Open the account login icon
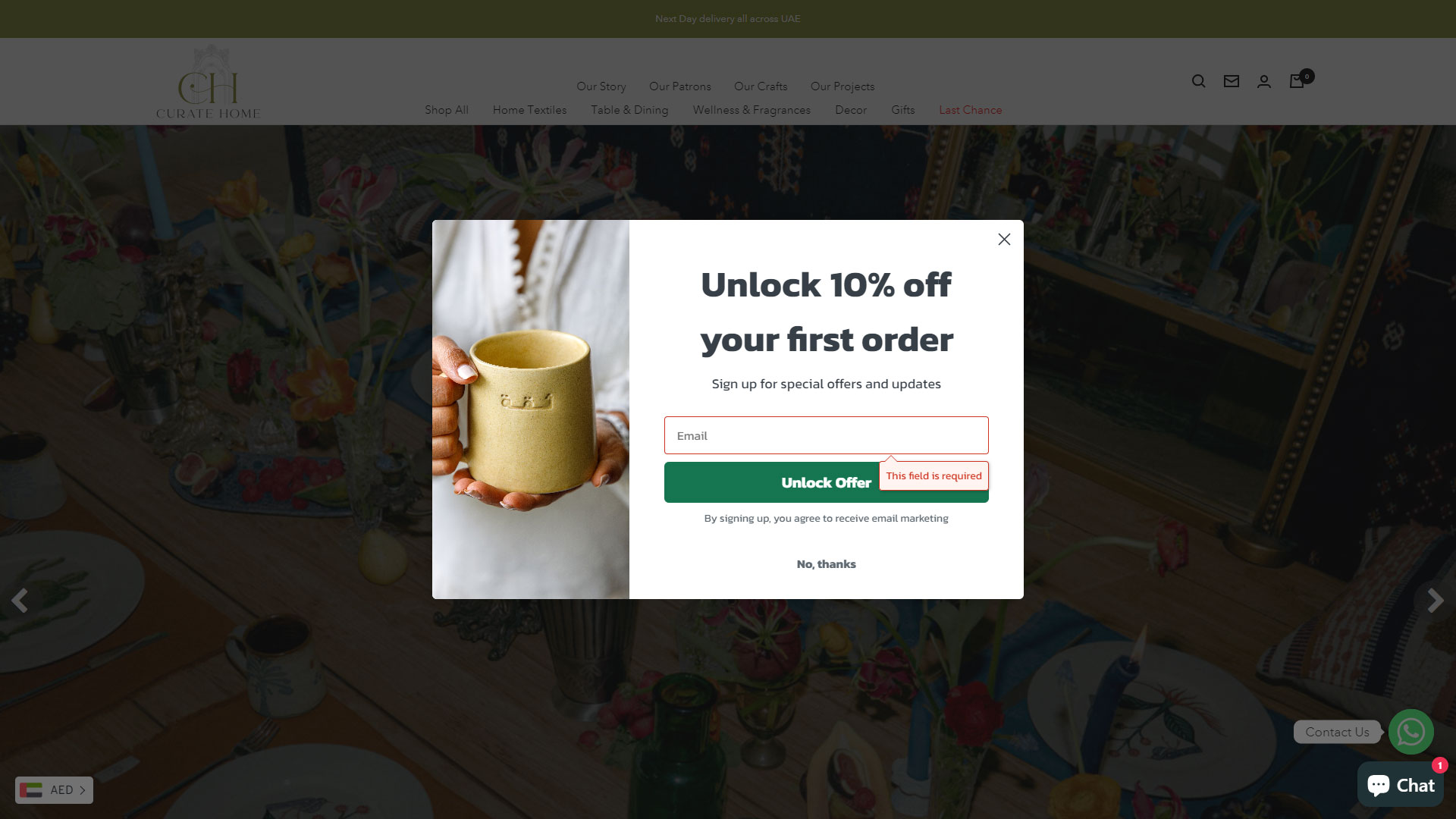 1264,81
